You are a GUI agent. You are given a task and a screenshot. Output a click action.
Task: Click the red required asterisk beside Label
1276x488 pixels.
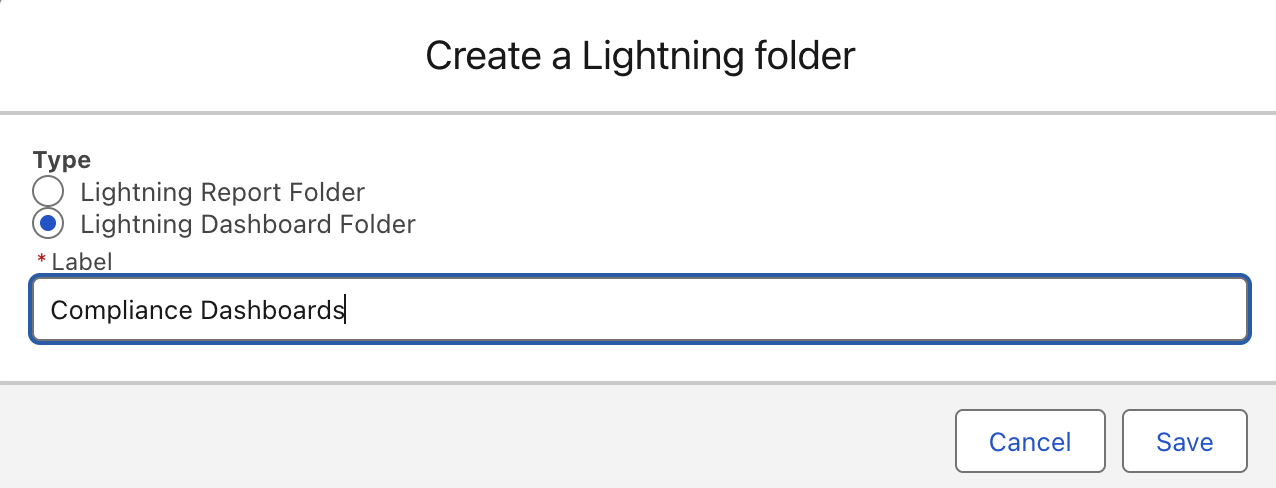tap(41, 261)
